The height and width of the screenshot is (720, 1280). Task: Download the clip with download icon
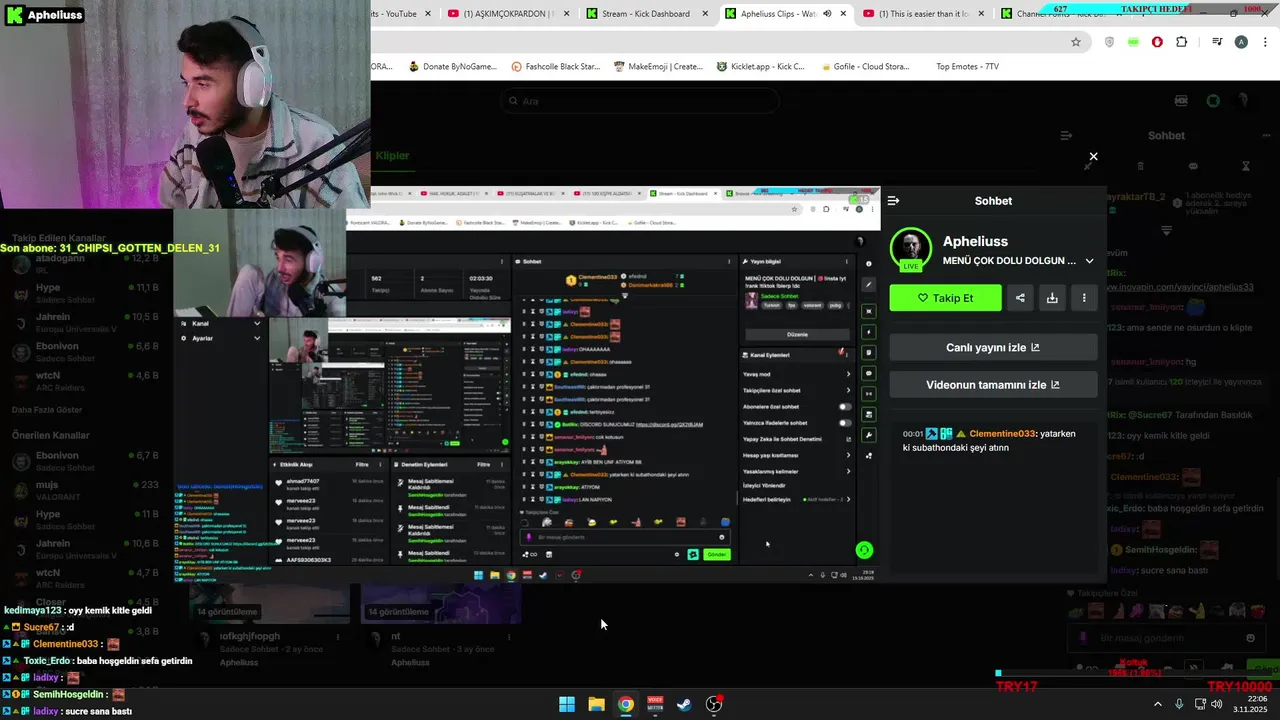point(1052,298)
